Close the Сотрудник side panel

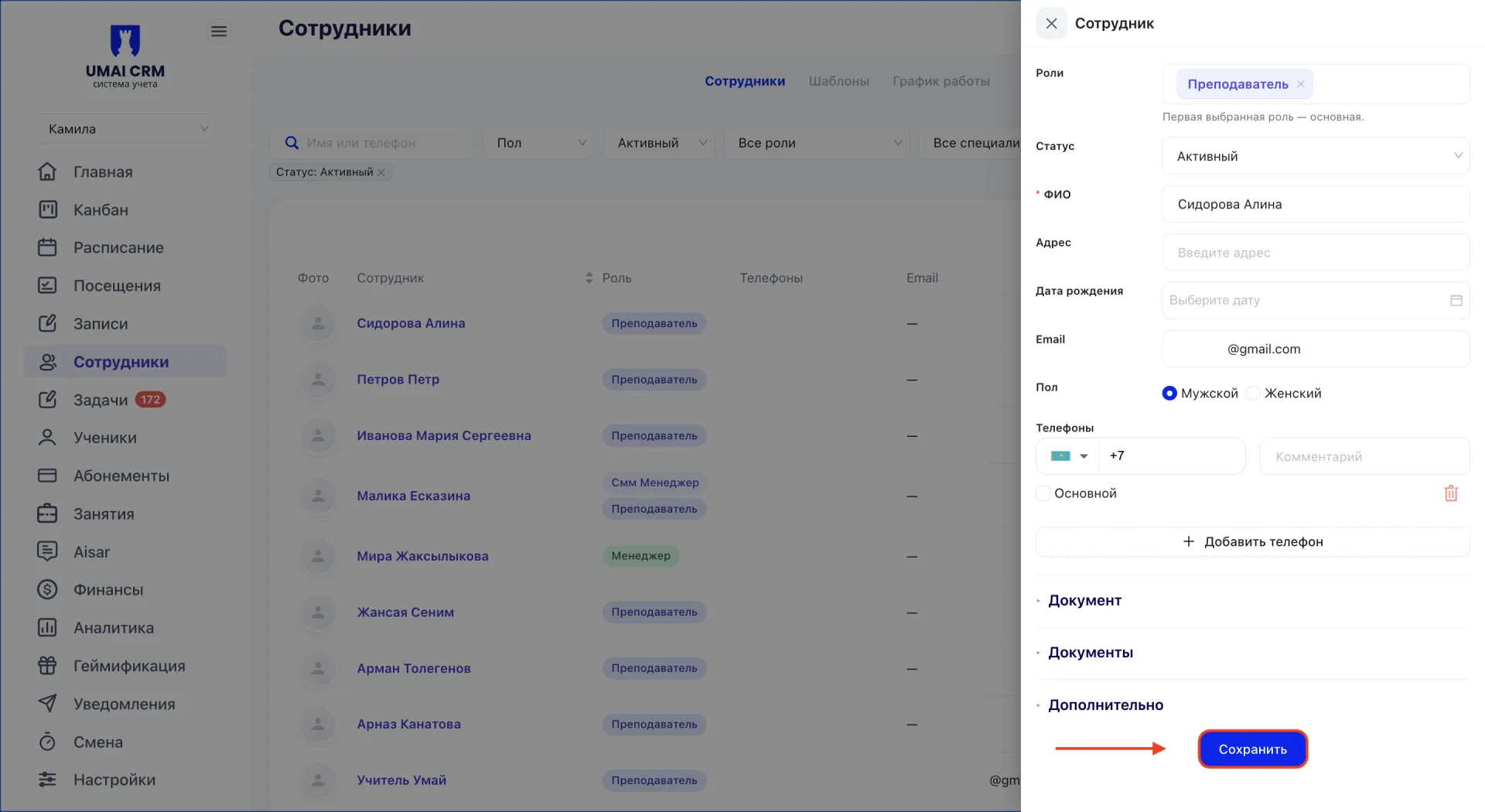1051,23
